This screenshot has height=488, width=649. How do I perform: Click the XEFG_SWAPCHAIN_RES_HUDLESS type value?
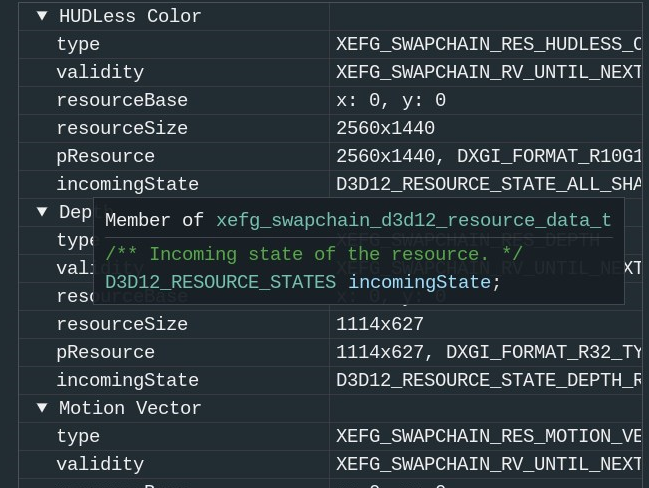[488, 44]
